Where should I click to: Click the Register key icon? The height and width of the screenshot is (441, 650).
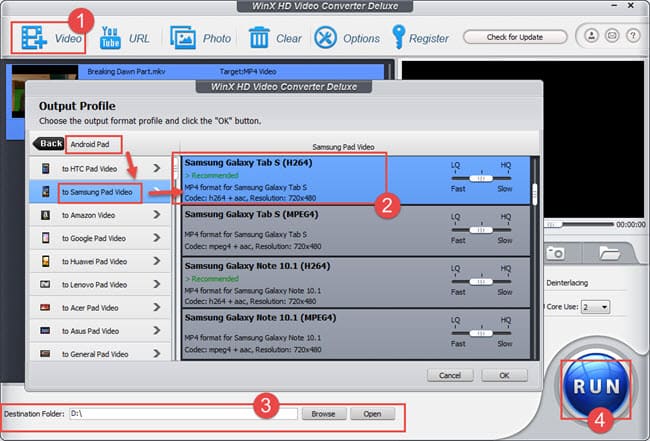point(399,37)
